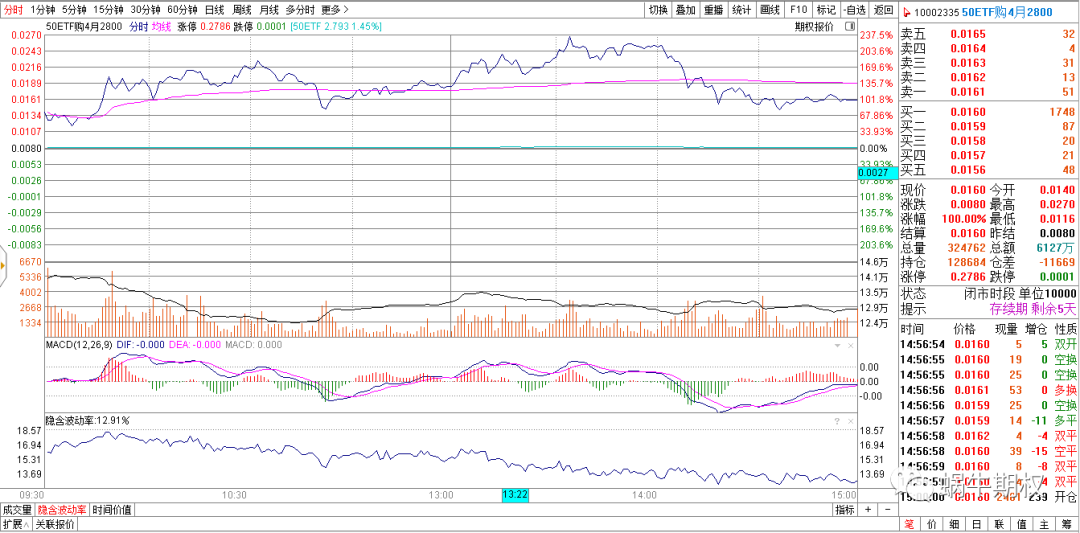Click the 标记 mark button
The image size is (1080, 533).
pos(826,10)
